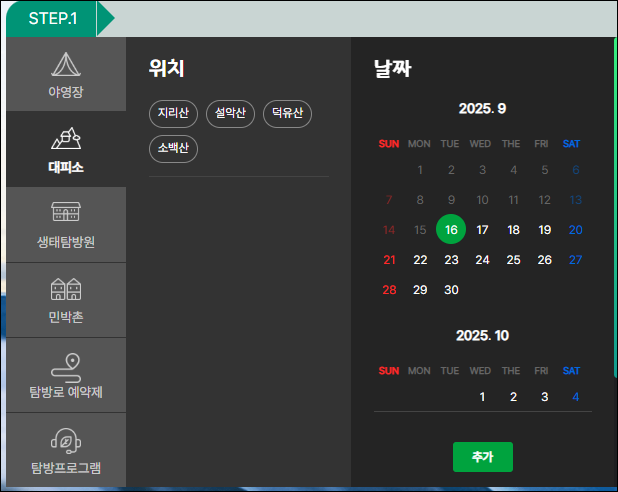Open the 민박촌 houses icon
Screen dimensions: 618x492
(x=66, y=289)
